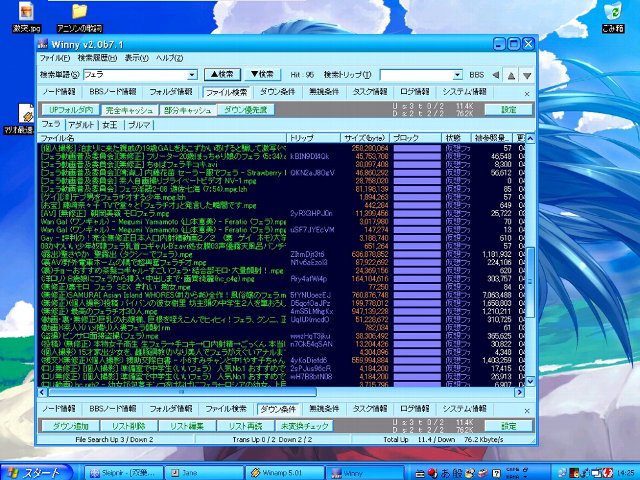The image size is (640, 480).
Task: Select the アダルト search tab
Action: (x=81, y=125)
